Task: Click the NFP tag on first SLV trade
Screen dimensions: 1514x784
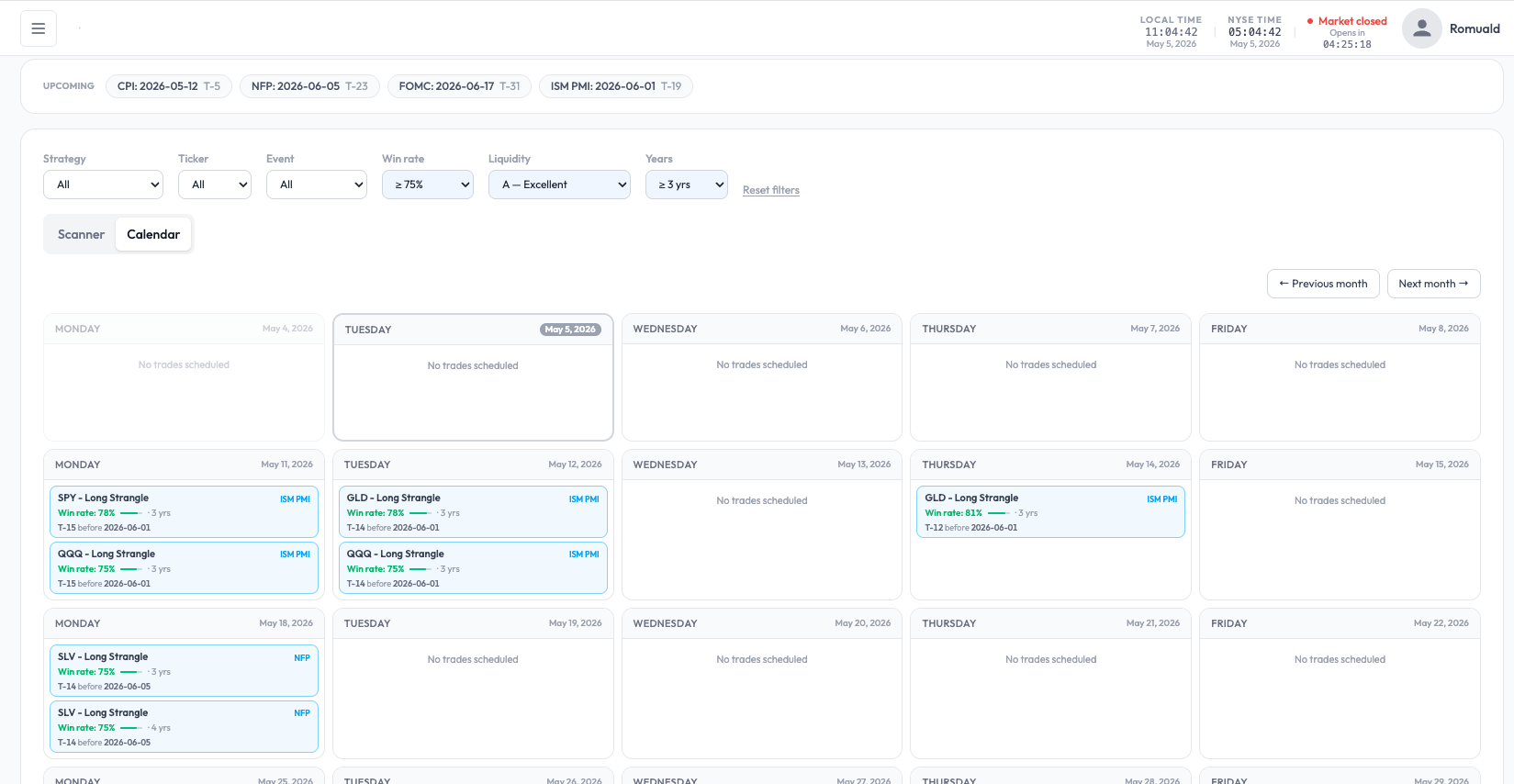Action: pyautogui.click(x=302, y=658)
